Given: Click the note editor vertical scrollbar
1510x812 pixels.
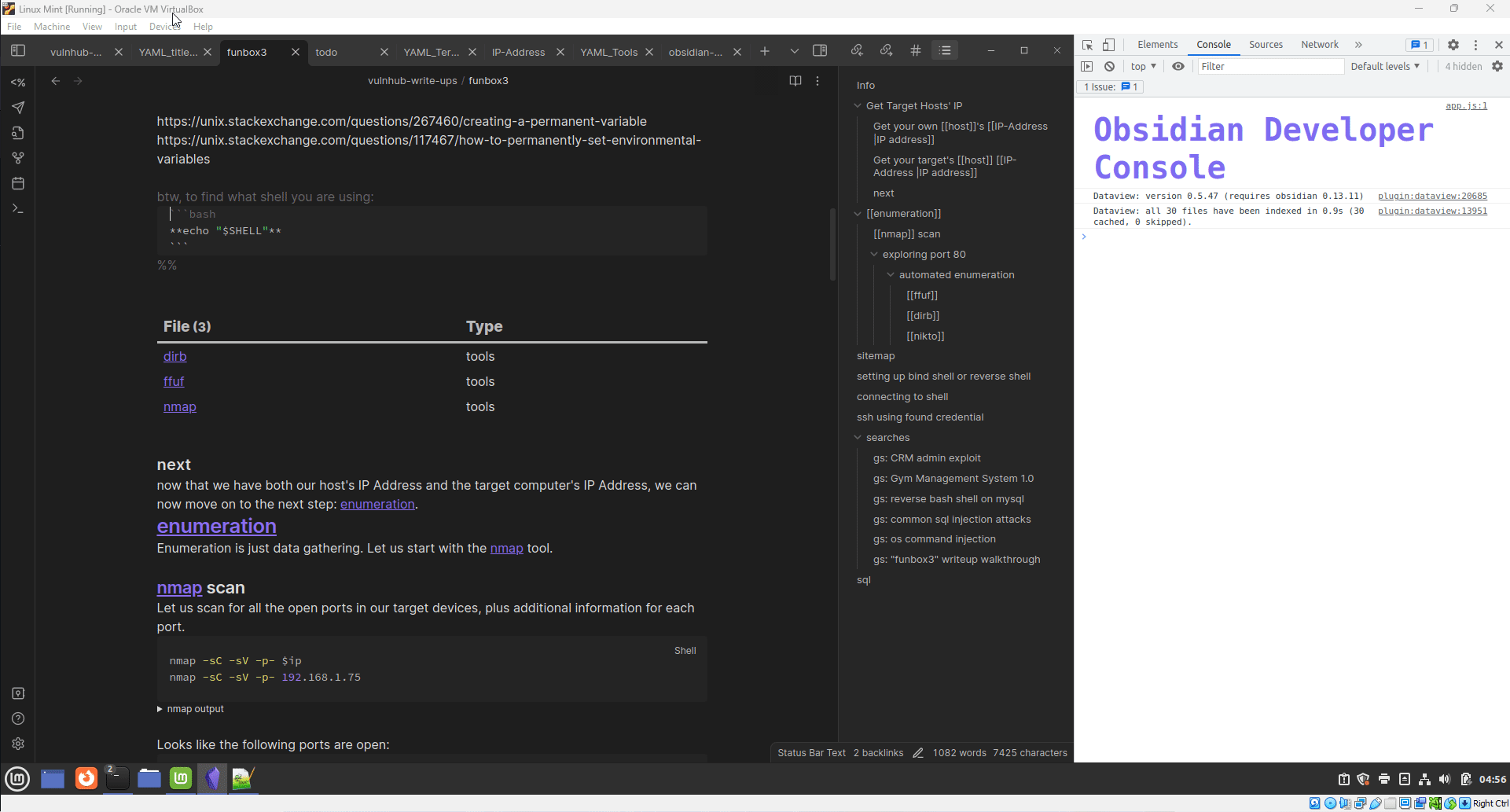Looking at the screenshot, I should (832, 244).
